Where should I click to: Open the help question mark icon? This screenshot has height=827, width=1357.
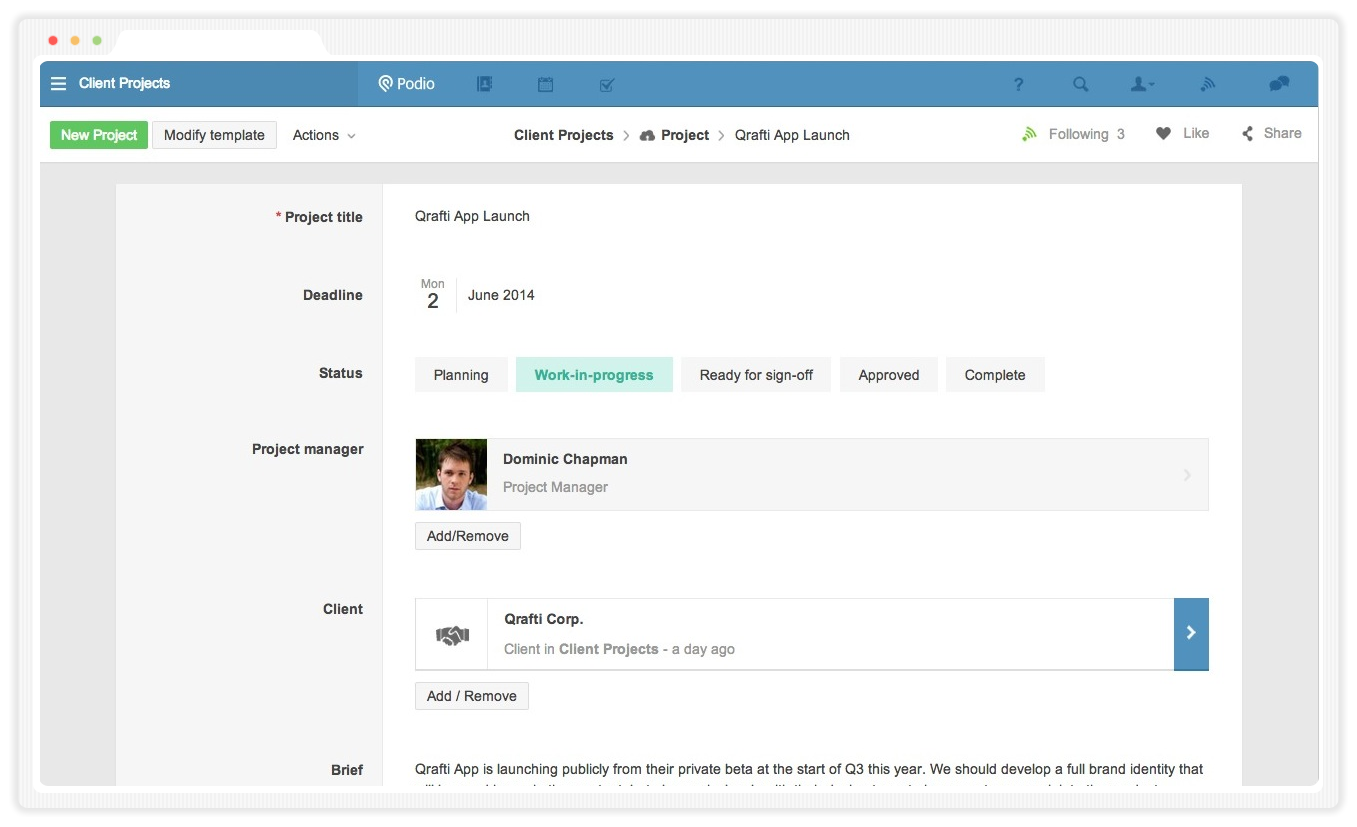1018,84
